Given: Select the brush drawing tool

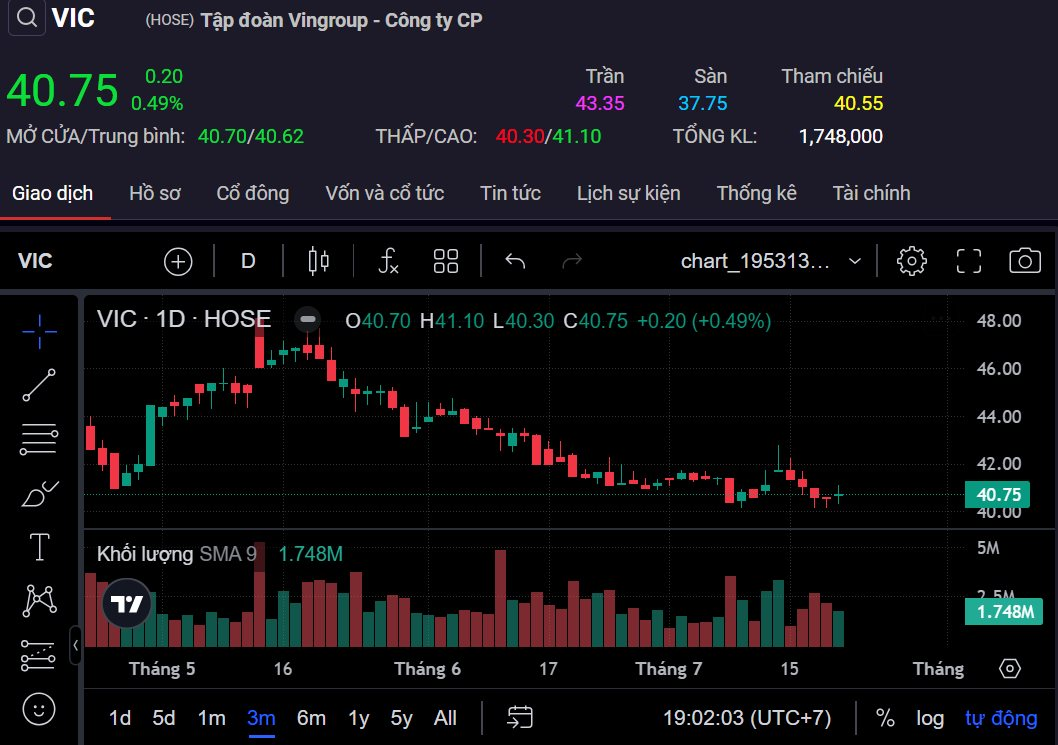Looking at the screenshot, I should [x=39, y=493].
